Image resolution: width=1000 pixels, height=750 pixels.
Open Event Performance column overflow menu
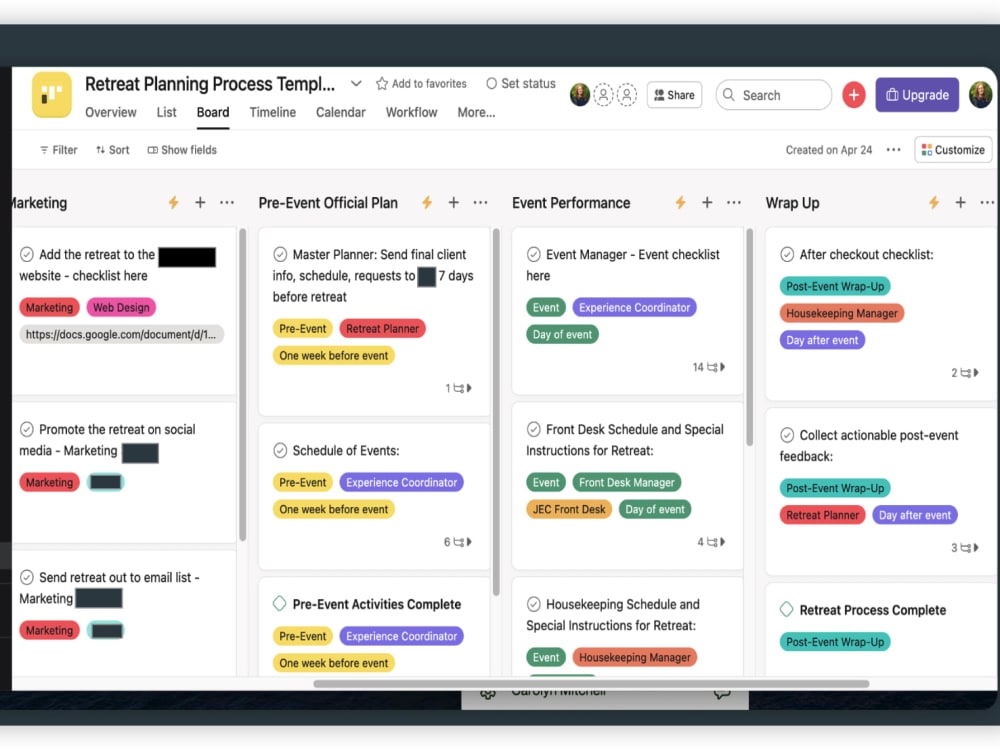click(x=734, y=202)
